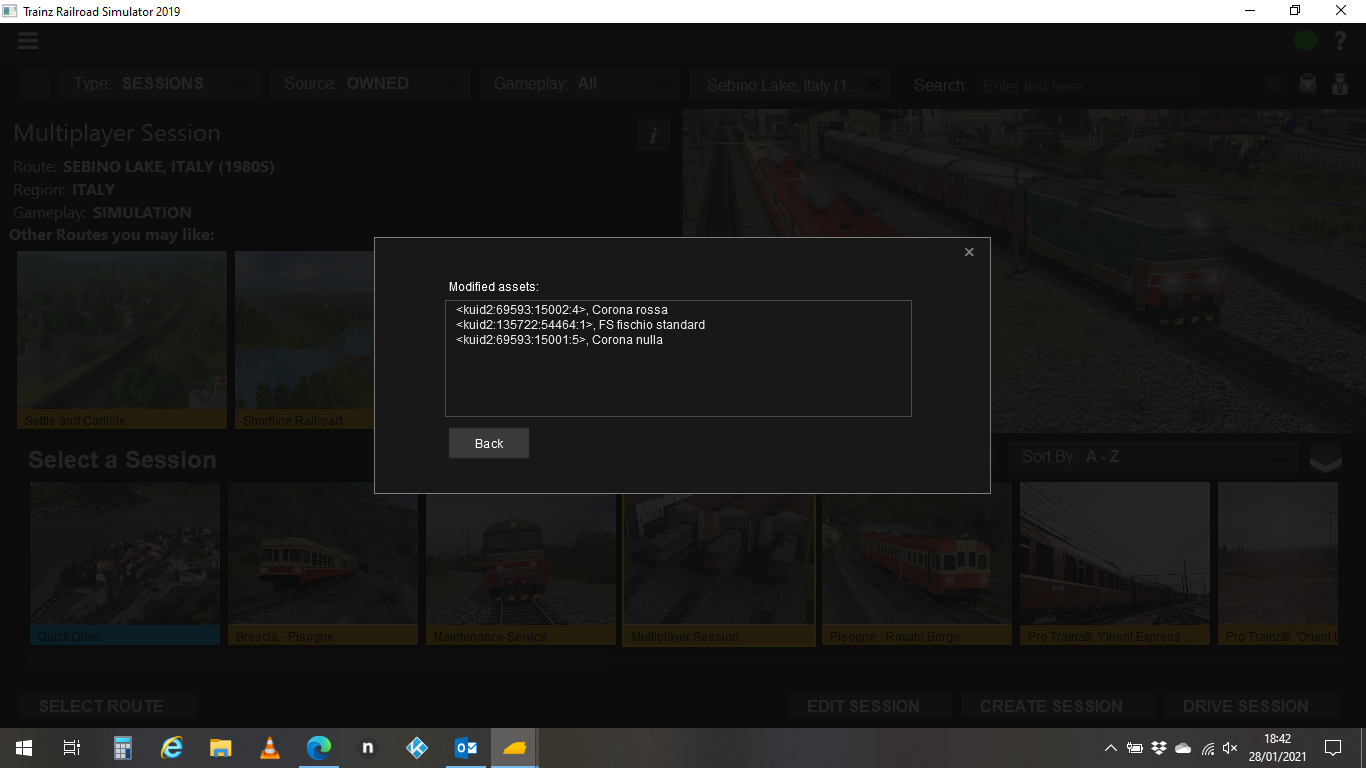Launch Internet Explorer from taskbar
1366x768 pixels.
(172, 747)
